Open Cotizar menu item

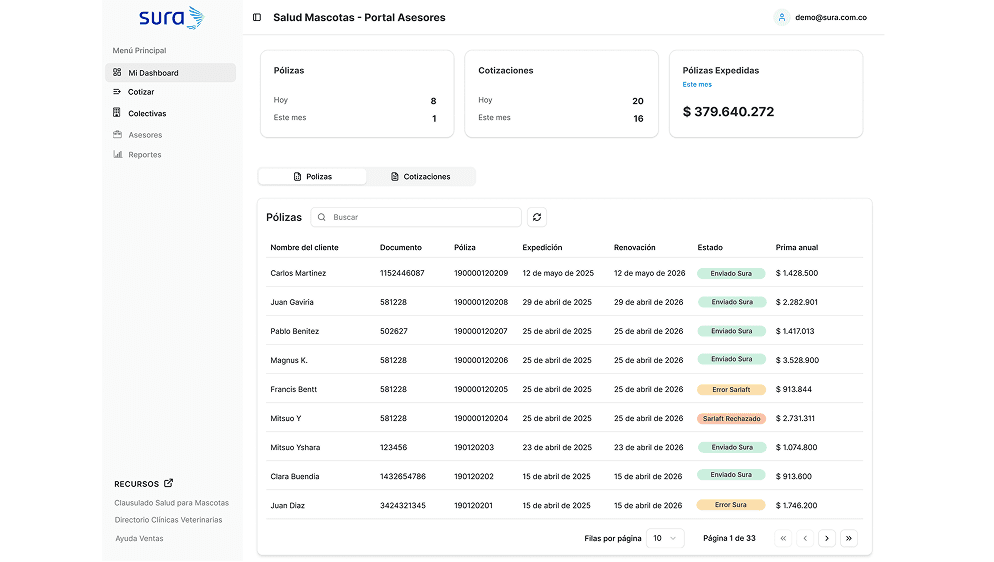141,92
